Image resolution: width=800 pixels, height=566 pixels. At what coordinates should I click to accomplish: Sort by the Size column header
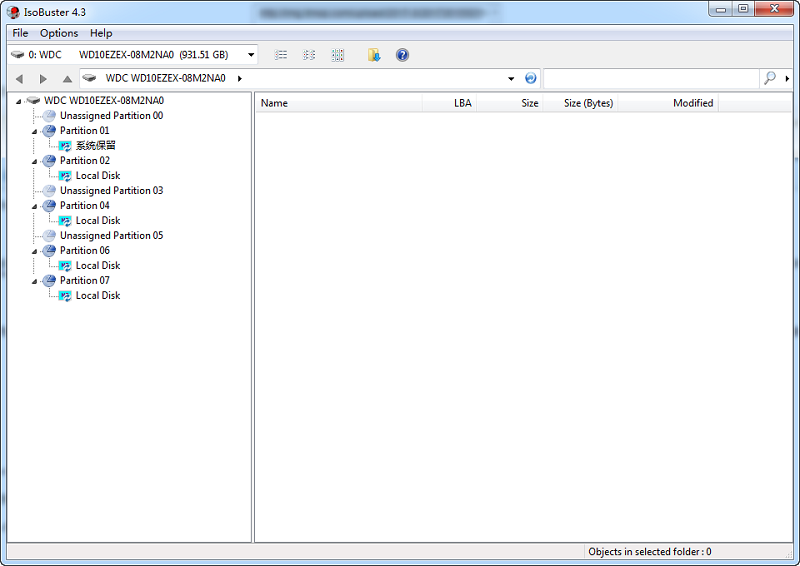(x=510, y=103)
